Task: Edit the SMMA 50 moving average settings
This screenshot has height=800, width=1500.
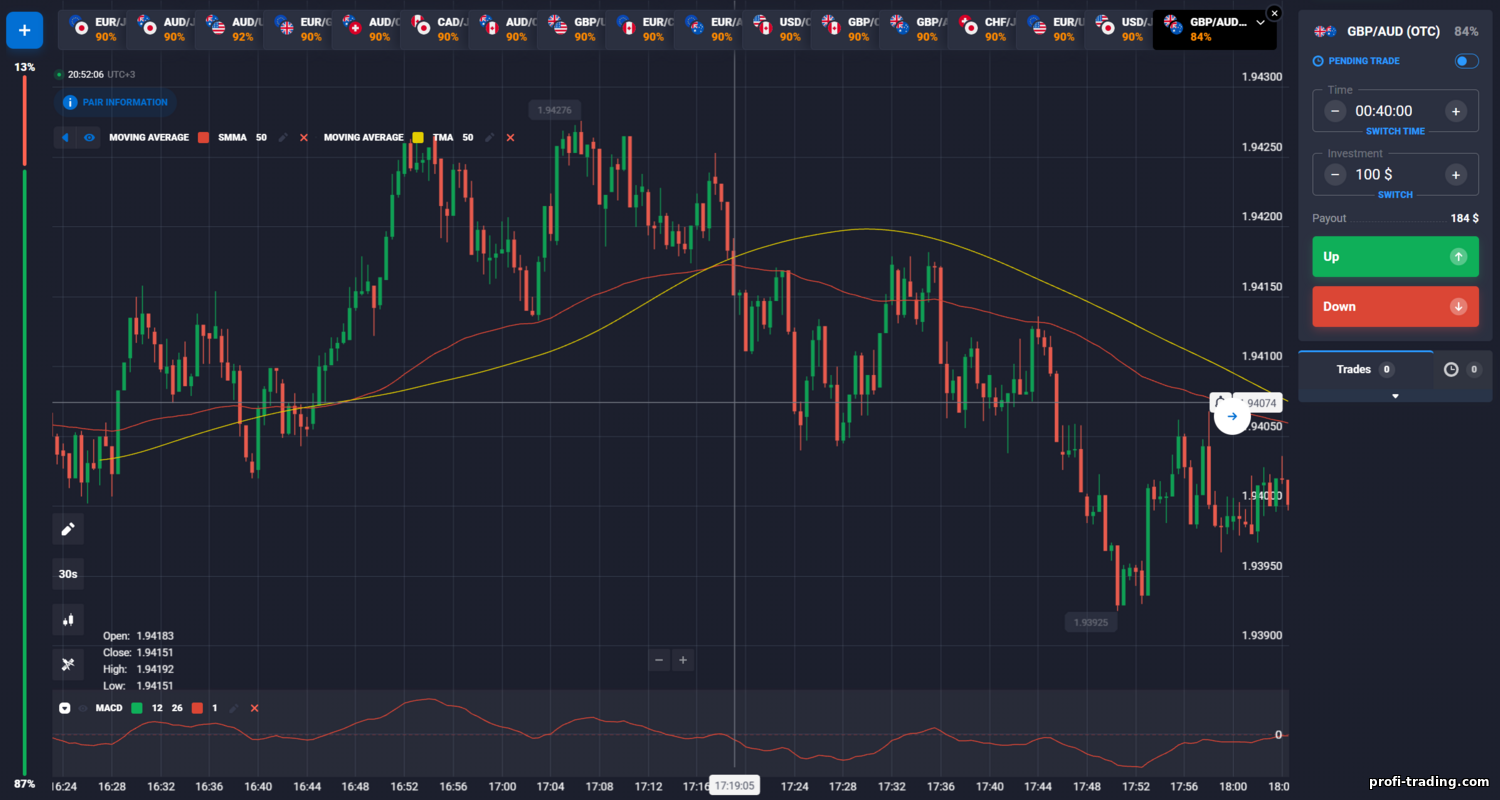Action: pos(283,137)
